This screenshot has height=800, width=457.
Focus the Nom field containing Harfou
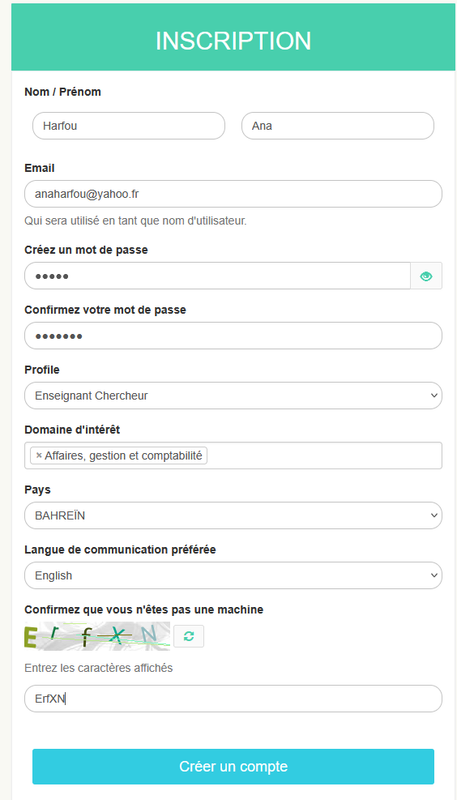[129, 126]
